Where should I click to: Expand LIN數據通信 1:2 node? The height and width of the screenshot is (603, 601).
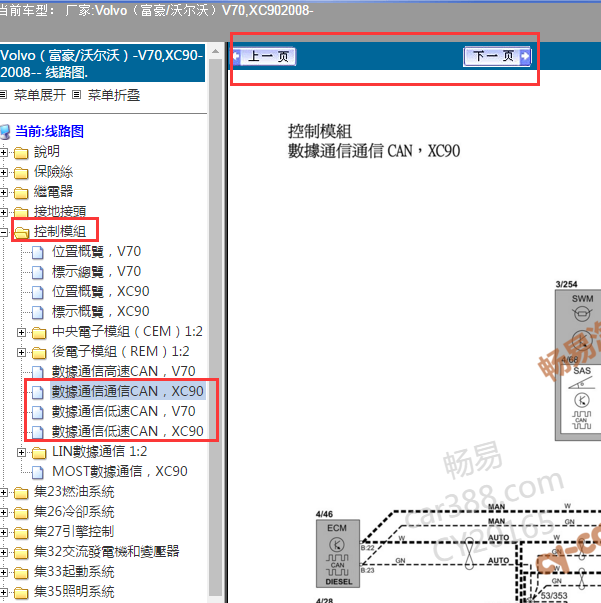(22, 452)
